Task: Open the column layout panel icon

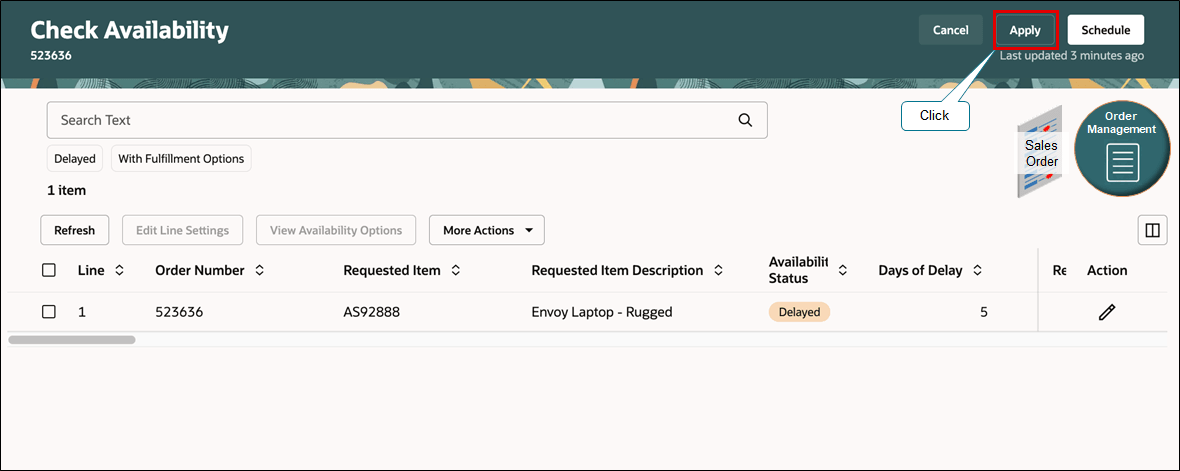Action: (x=1152, y=230)
